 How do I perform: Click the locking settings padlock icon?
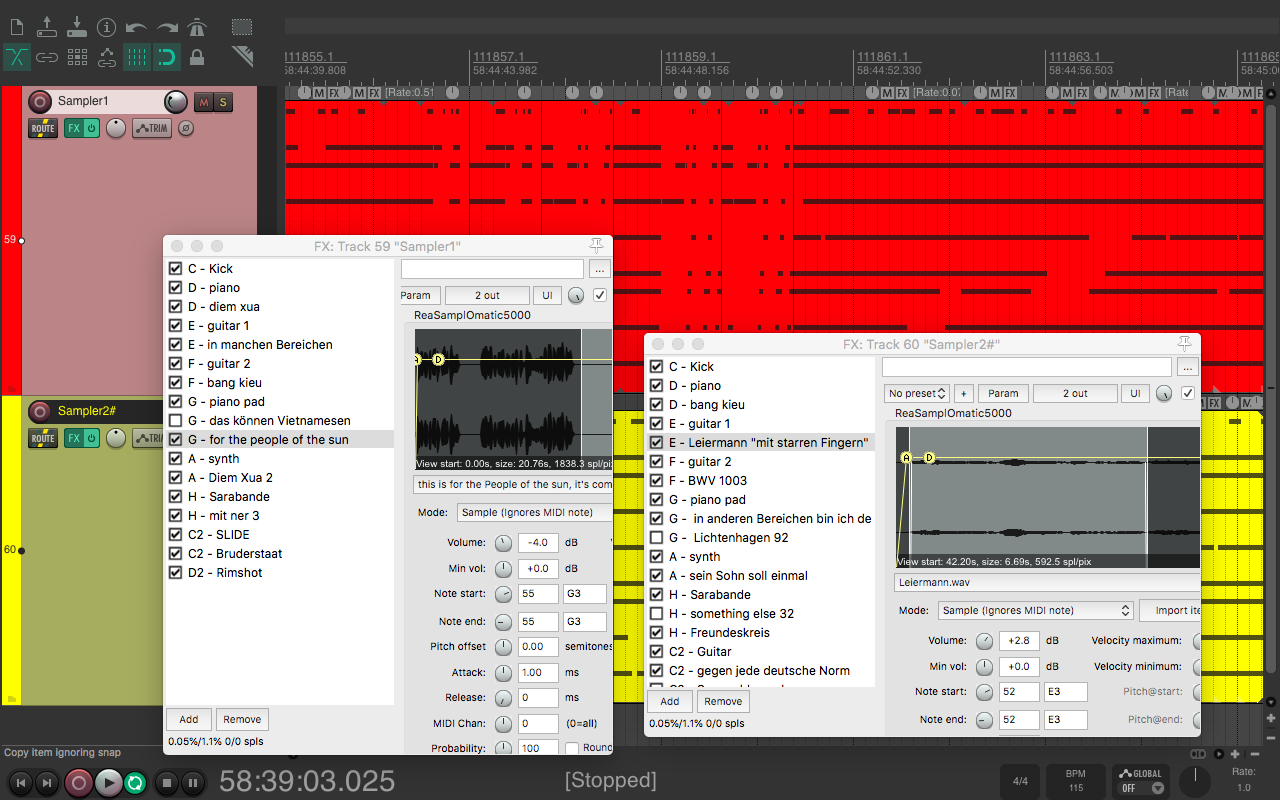pyautogui.click(x=196, y=57)
